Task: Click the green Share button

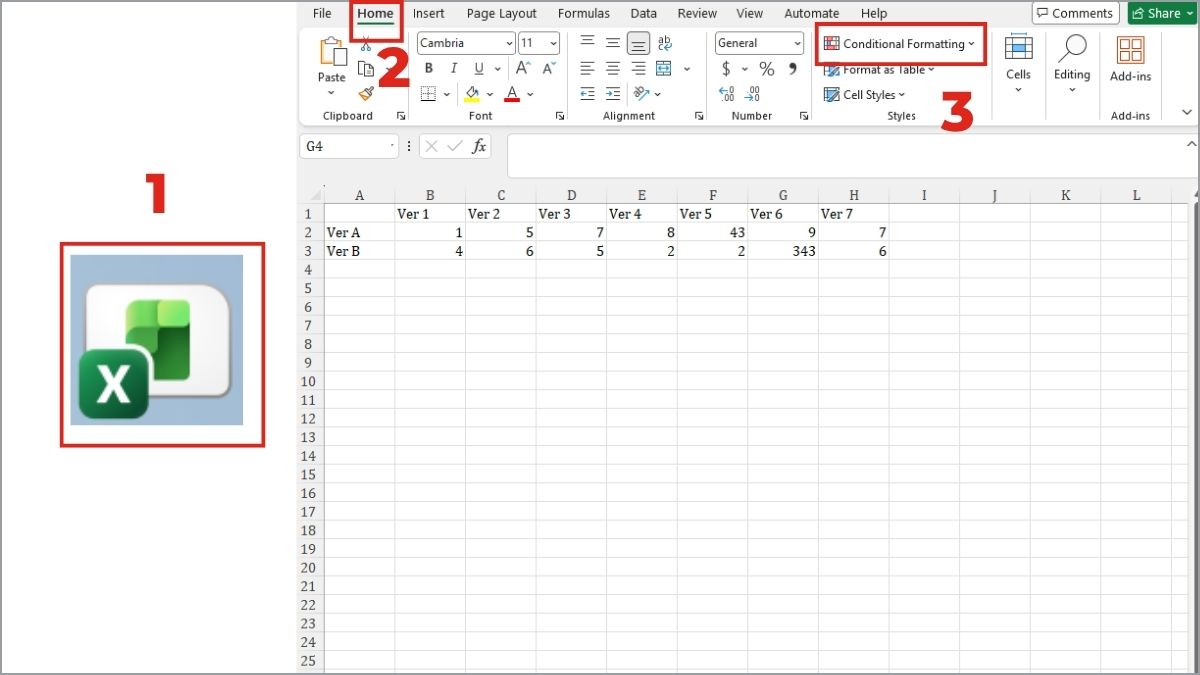Action: tap(1163, 13)
